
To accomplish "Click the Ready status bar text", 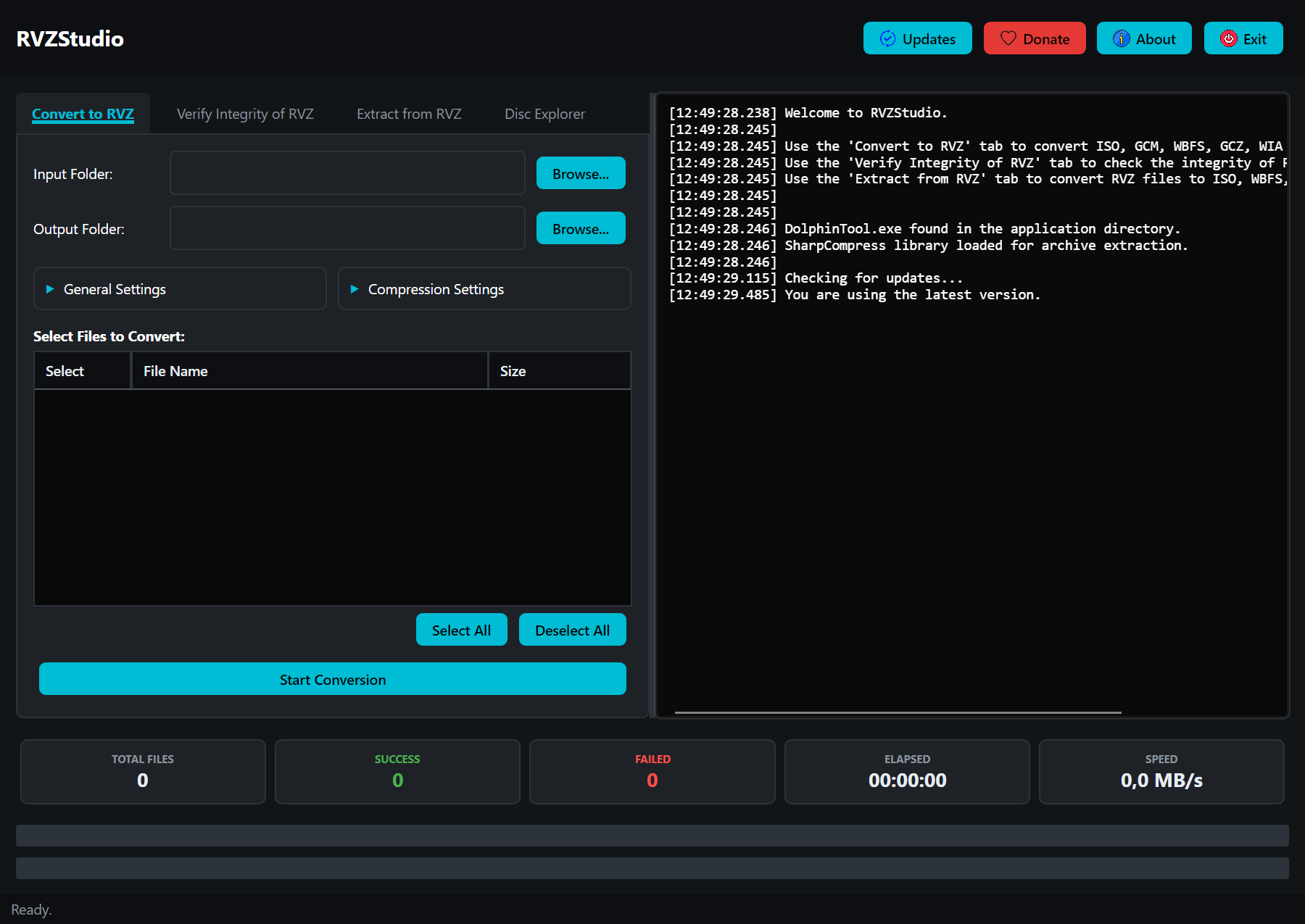I will (x=31, y=910).
